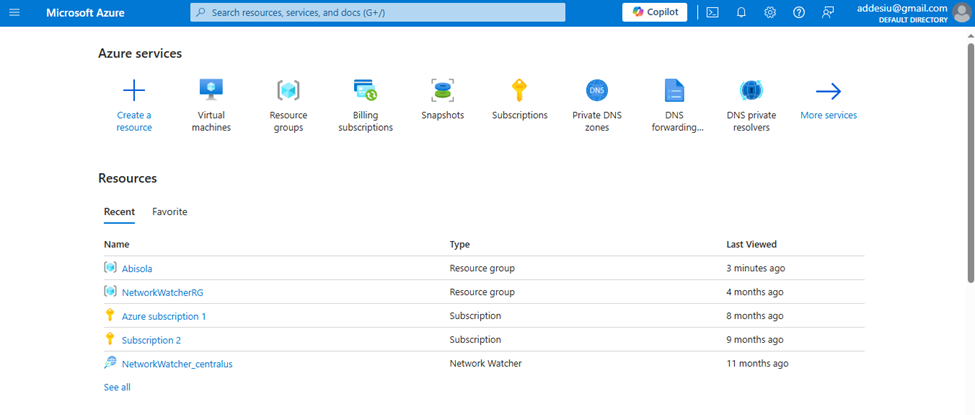
Task: Open the Billing subscriptions icon
Action: click(x=366, y=90)
